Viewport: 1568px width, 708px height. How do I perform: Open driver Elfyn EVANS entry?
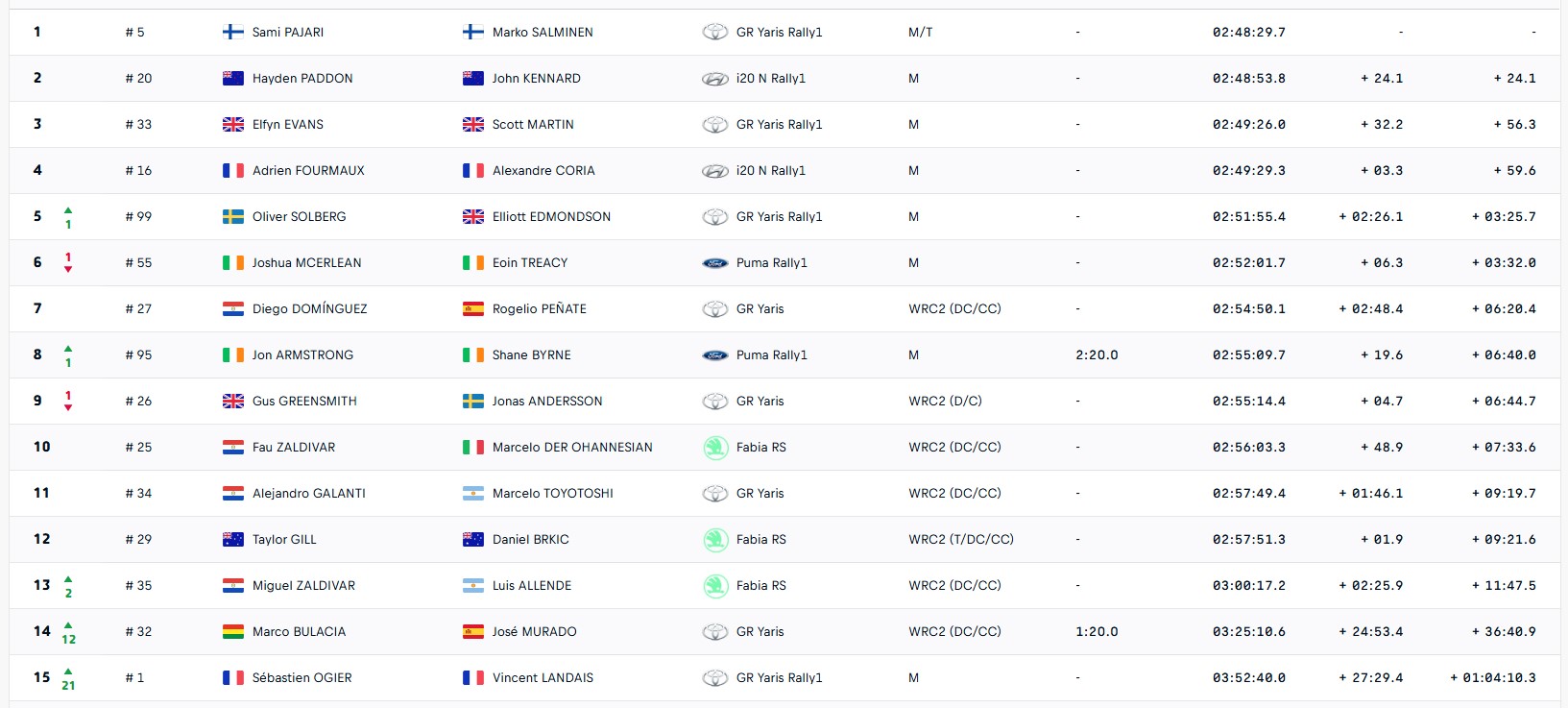pos(288,125)
